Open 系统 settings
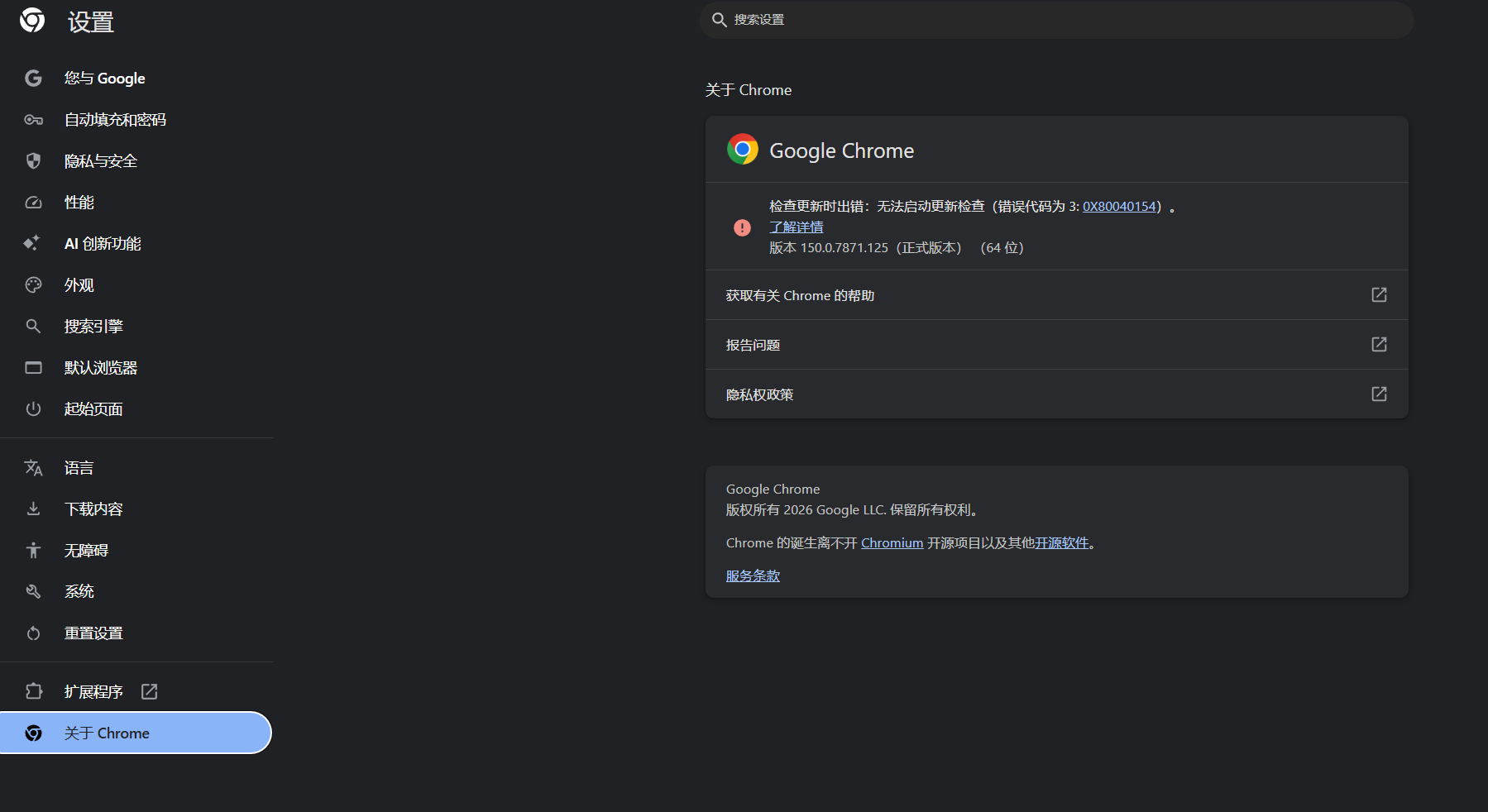Screen dimensions: 1488x812 [x=136, y=592]
